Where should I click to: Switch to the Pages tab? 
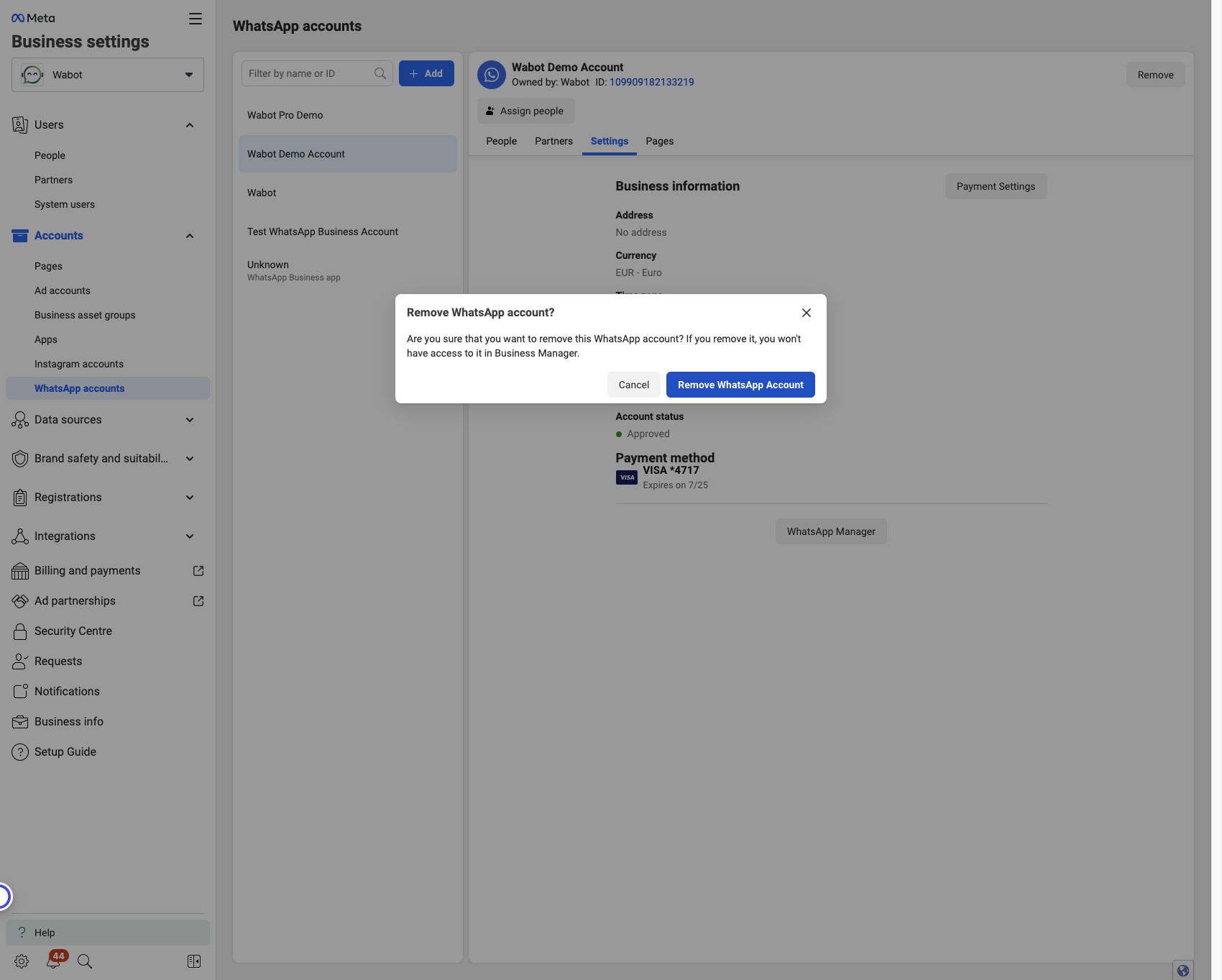[x=660, y=141]
